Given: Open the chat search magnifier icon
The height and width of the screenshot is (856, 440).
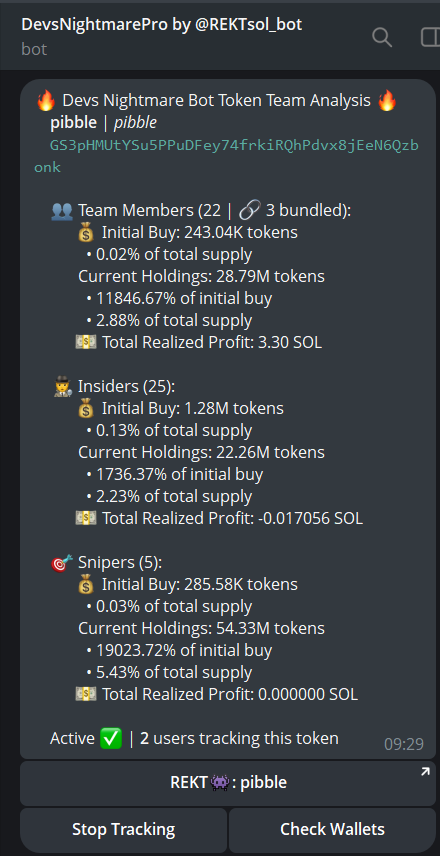Looking at the screenshot, I should (x=382, y=38).
